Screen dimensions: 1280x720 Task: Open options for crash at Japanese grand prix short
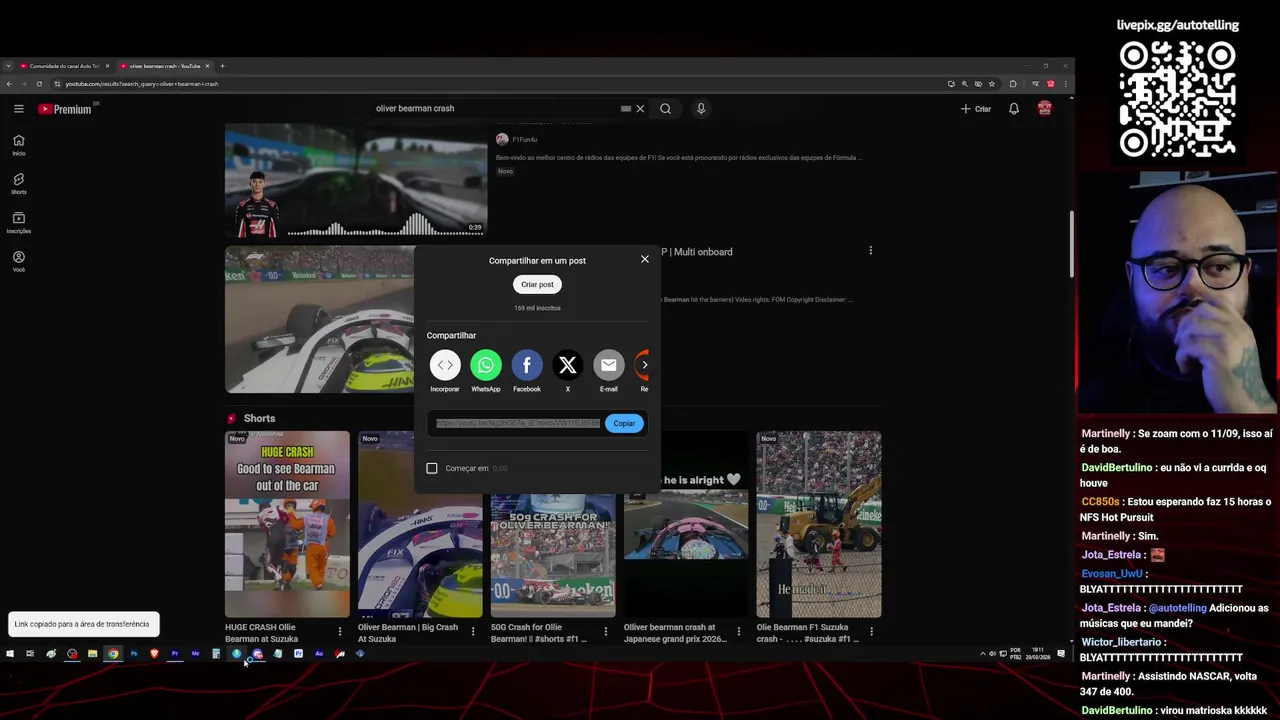738,632
